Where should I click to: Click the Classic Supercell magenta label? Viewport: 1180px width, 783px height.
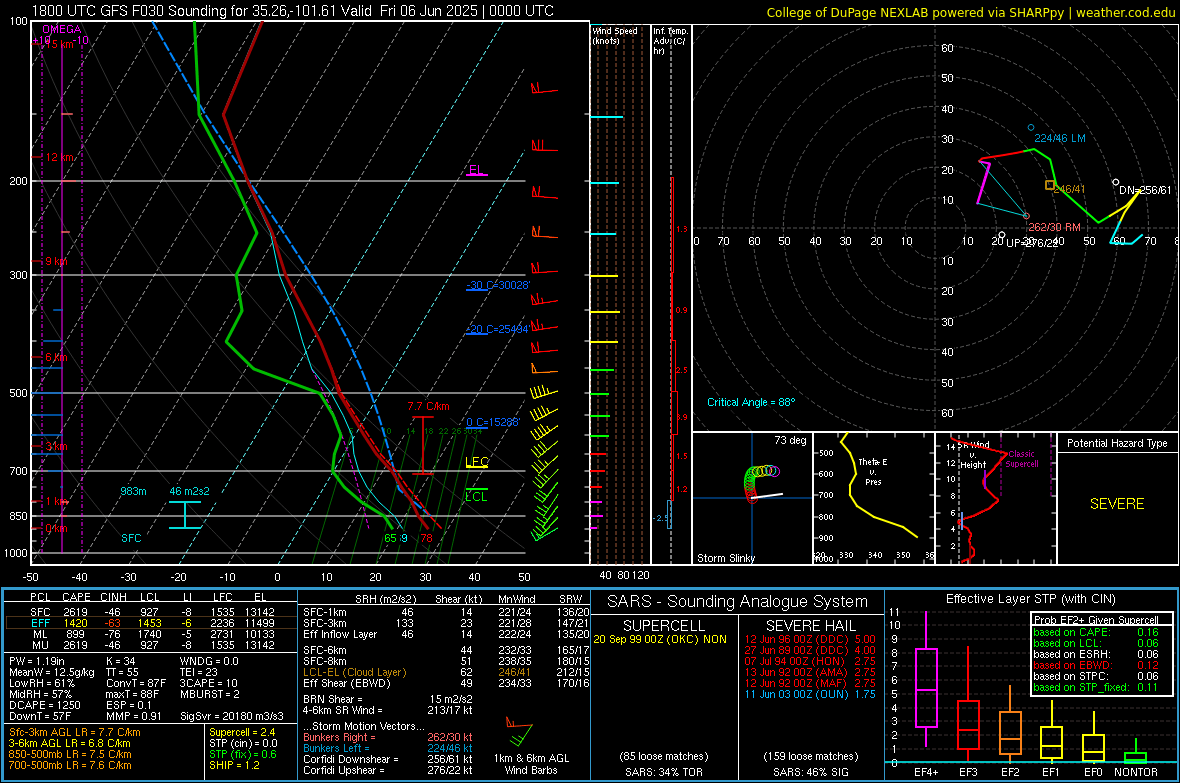point(1022,459)
